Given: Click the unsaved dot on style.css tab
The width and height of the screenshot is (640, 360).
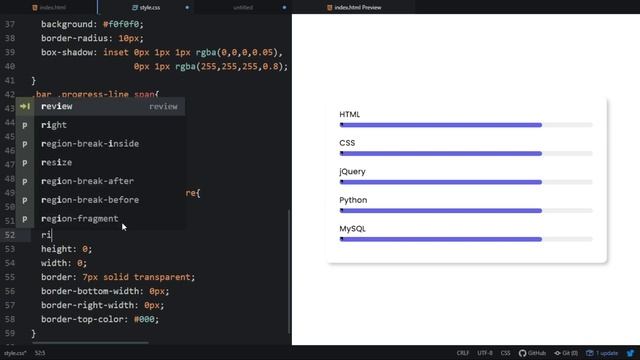Looking at the screenshot, I should pos(187,7).
